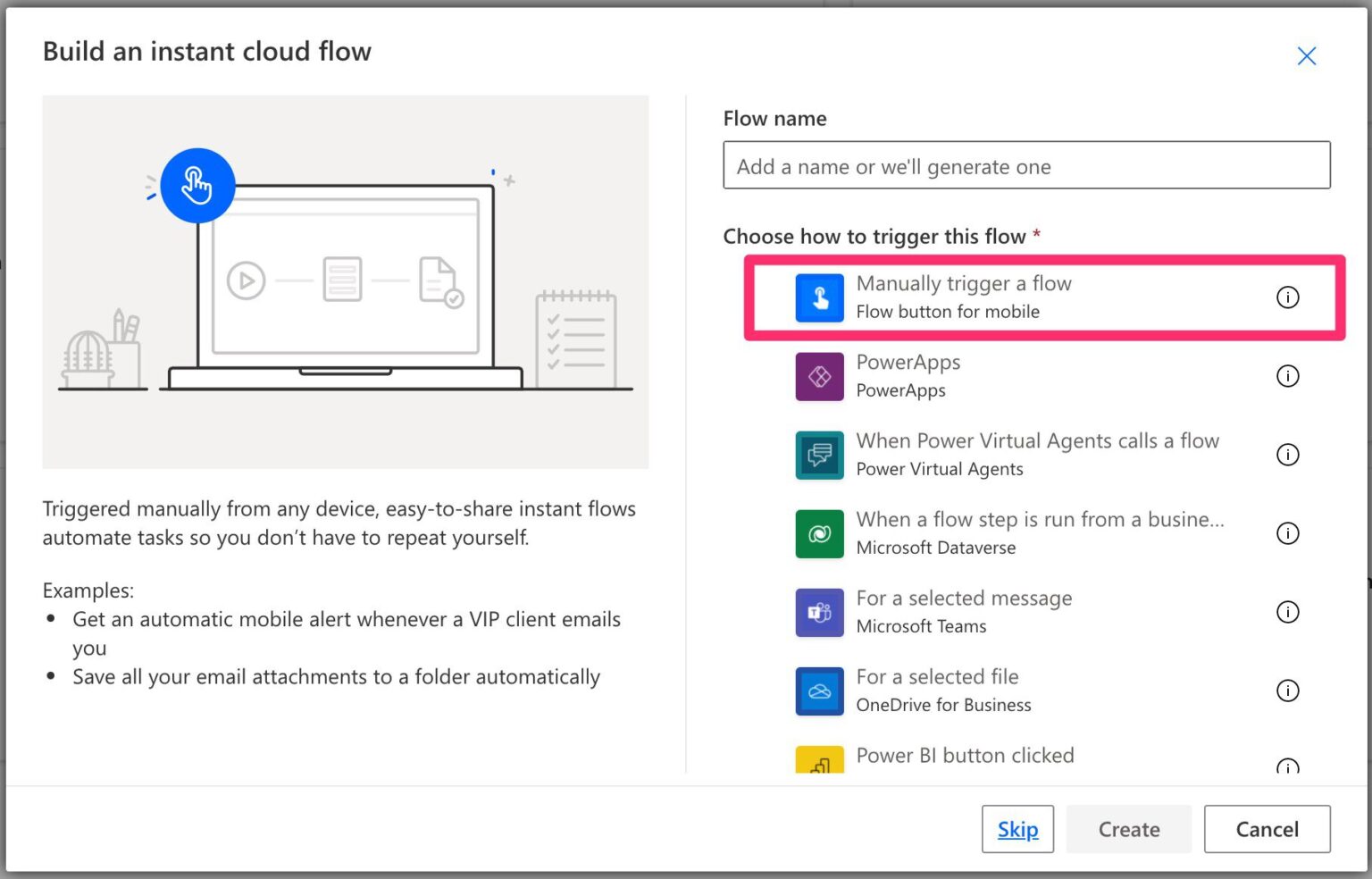View info for Power Virtual Agents trigger
Viewport: 1372px width, 879px height.
1287,455
